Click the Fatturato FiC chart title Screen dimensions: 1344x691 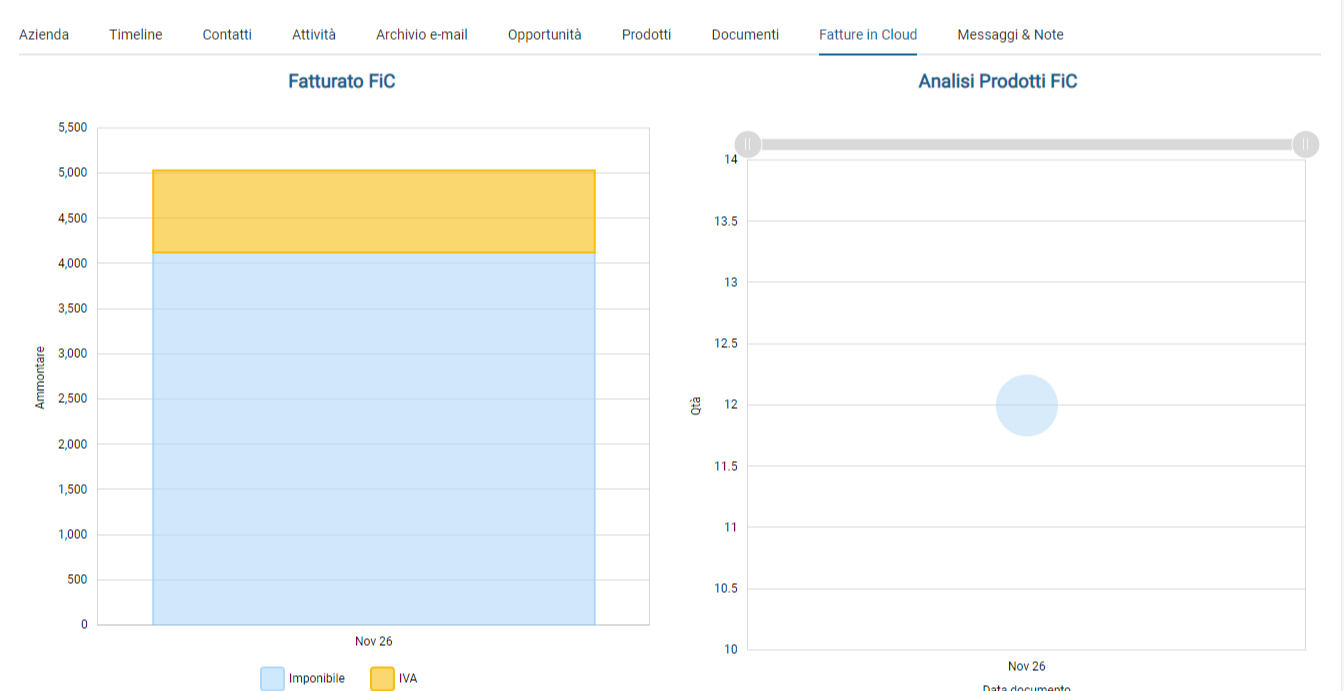click(341, 81)
